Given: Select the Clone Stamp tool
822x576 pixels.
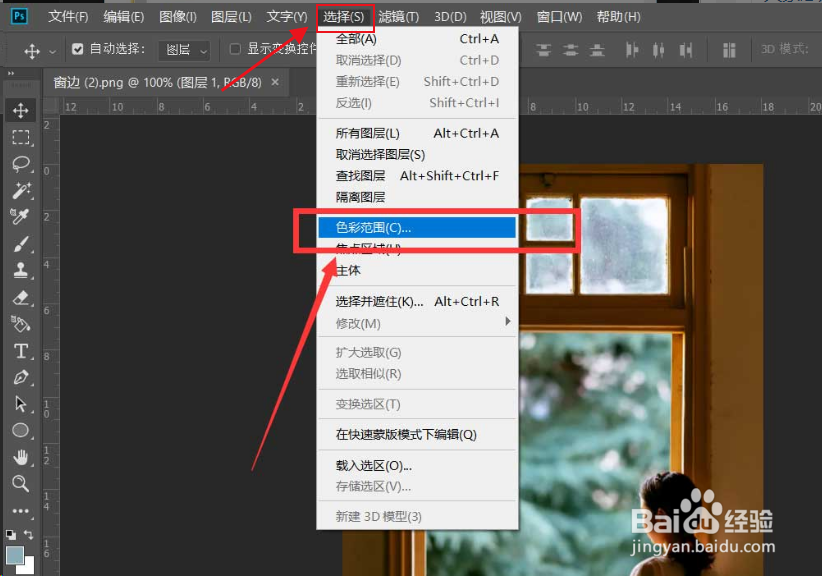Looking at the screenshot, I should [20, 270].
